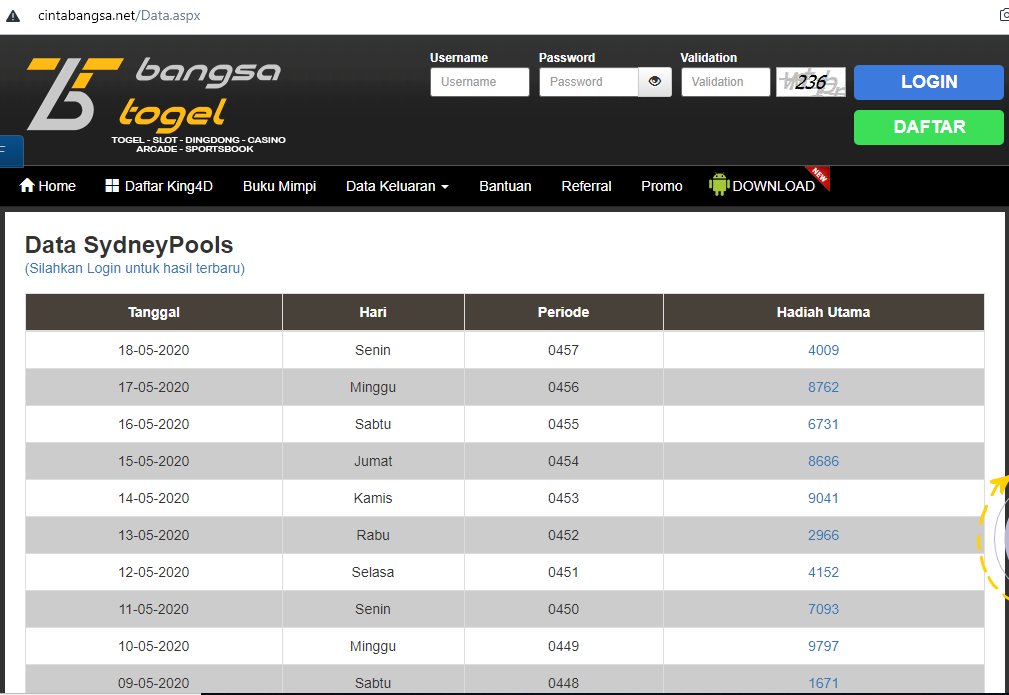Open result 7093 link
1009x695 pixels.
(x=823, y=609)
